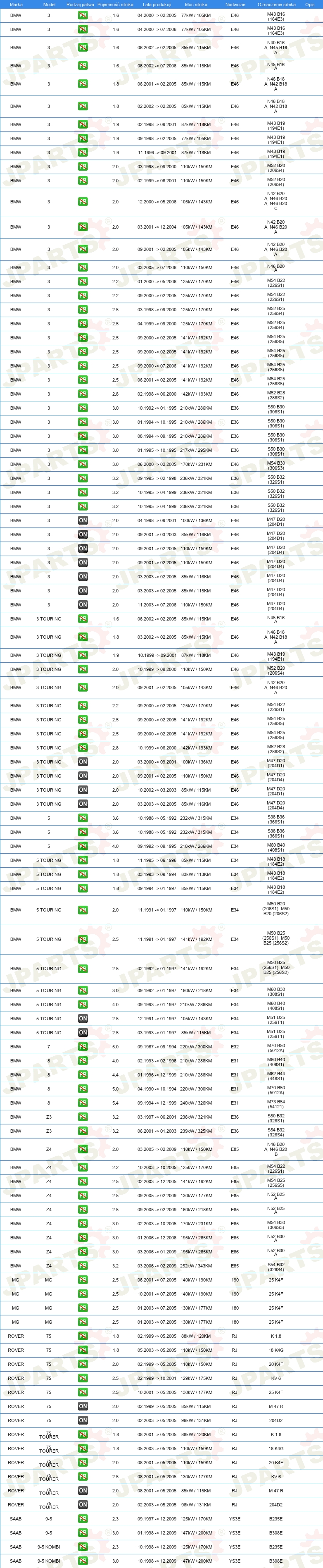Click the Lata produkcji column header
323x1568 pixels.
(x=157, y=4)
